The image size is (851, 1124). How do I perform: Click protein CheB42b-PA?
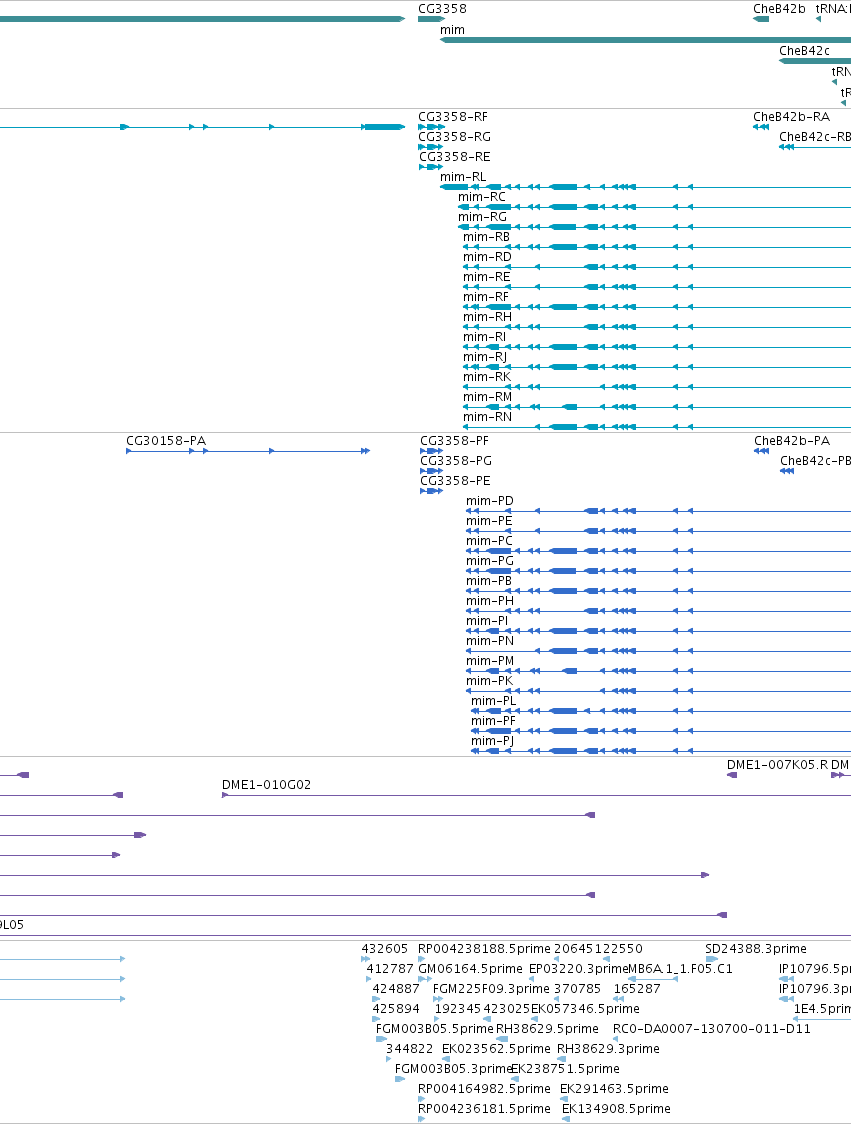tap(791, 441)
